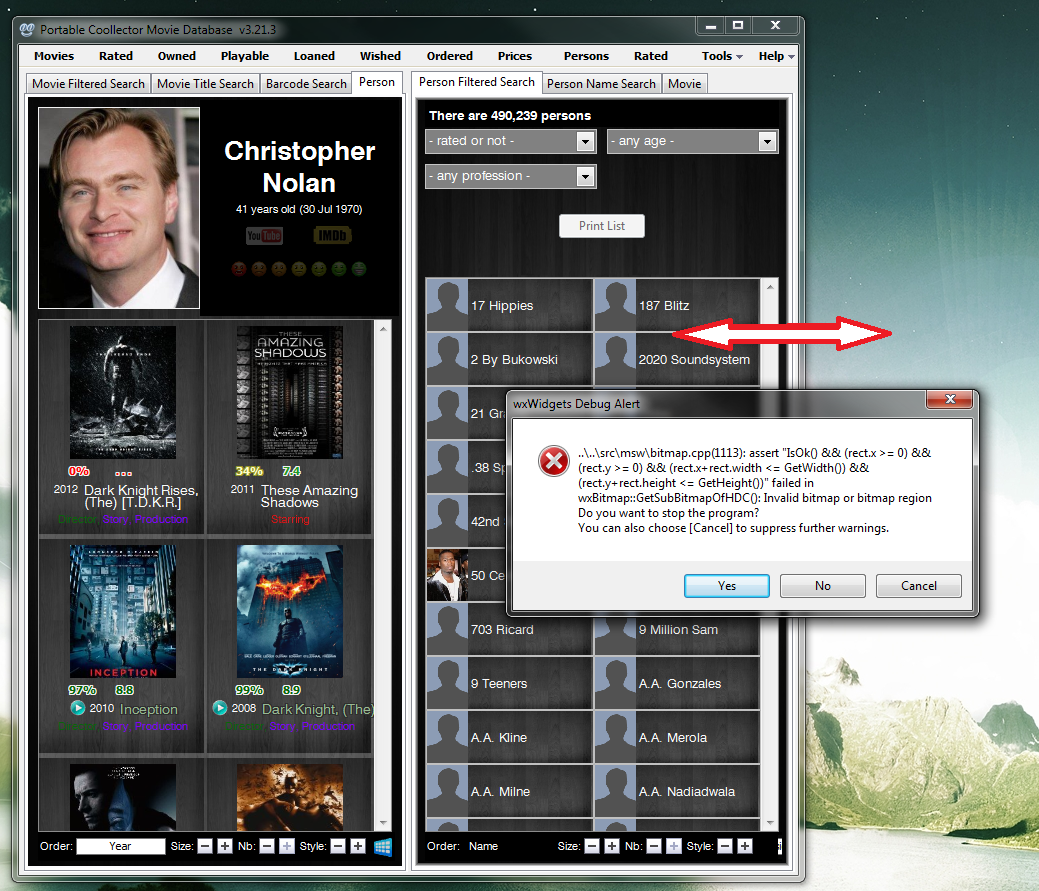This screenshot has width=1039, height=891.
Task: Click the Order value Name in persons panel
Action: 483,846
